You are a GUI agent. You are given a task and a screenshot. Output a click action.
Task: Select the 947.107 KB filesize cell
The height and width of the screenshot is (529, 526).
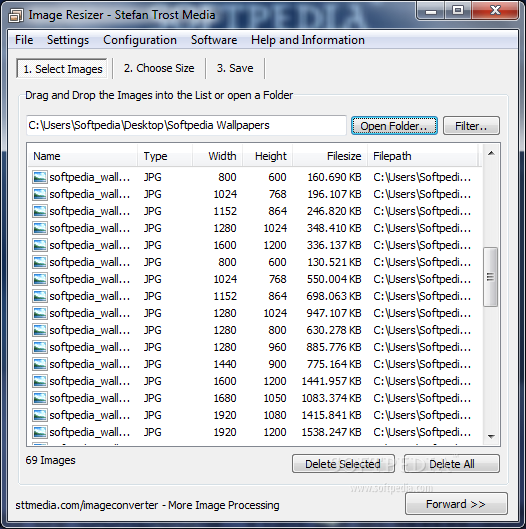coord(334,313)
